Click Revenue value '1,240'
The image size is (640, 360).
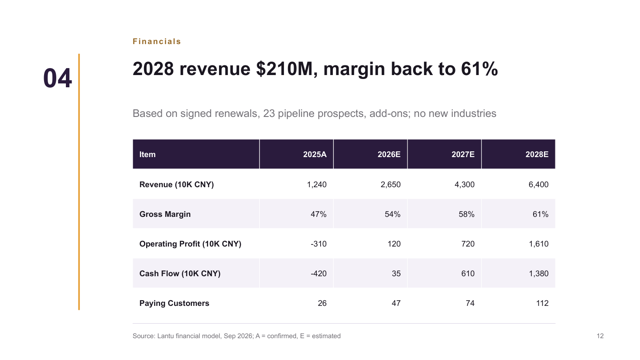317,184
